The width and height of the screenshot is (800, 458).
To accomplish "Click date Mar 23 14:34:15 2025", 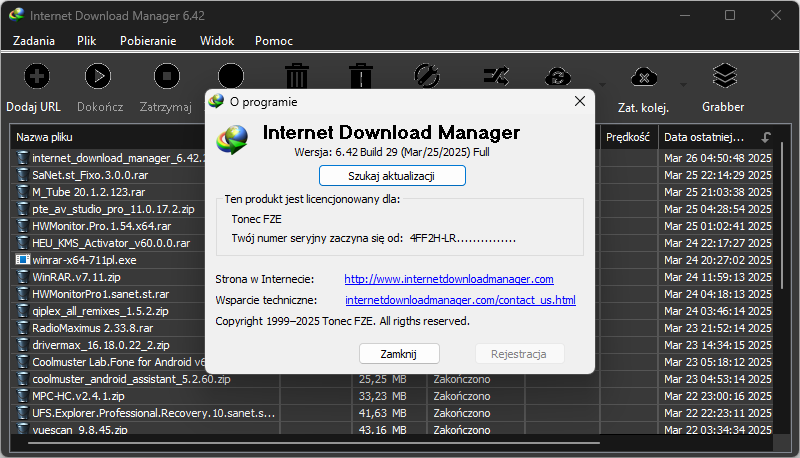I will click(718, 345).
